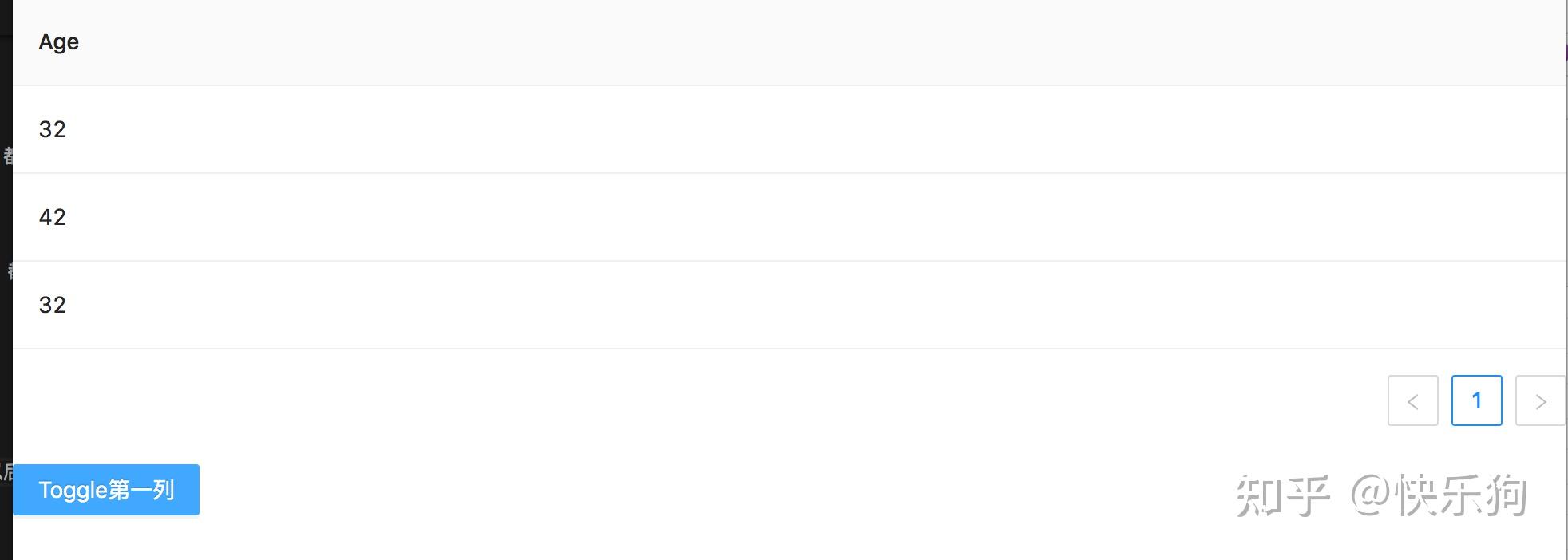Select the first table row showing 32
The image size is (1568, 560).
(790, 129)
